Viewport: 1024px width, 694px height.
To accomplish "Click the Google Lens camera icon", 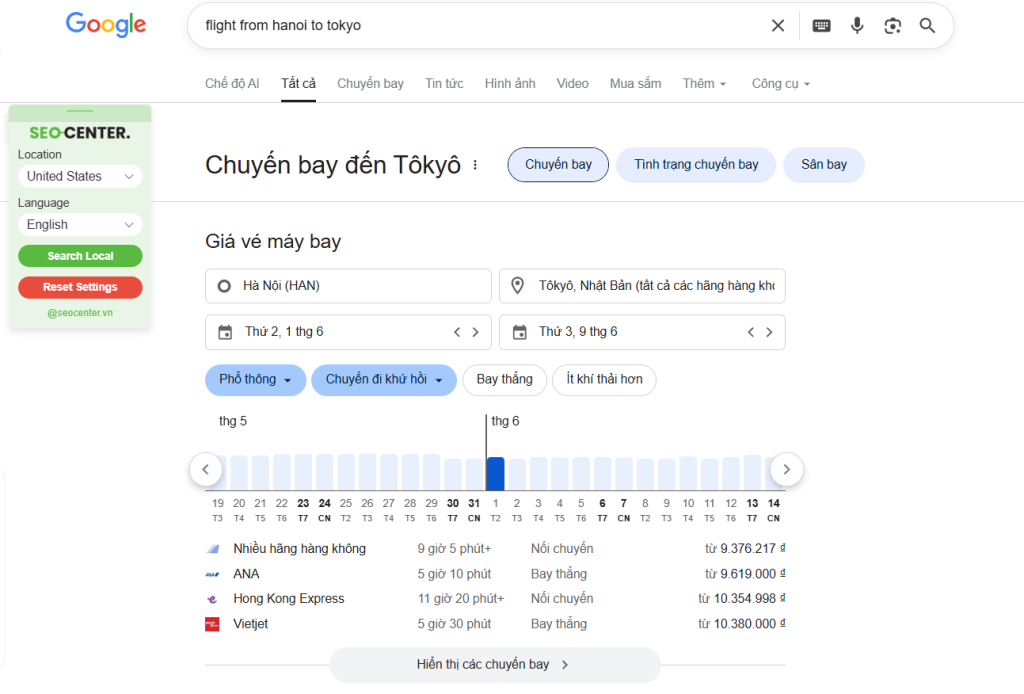I will [x=892, y=25].
